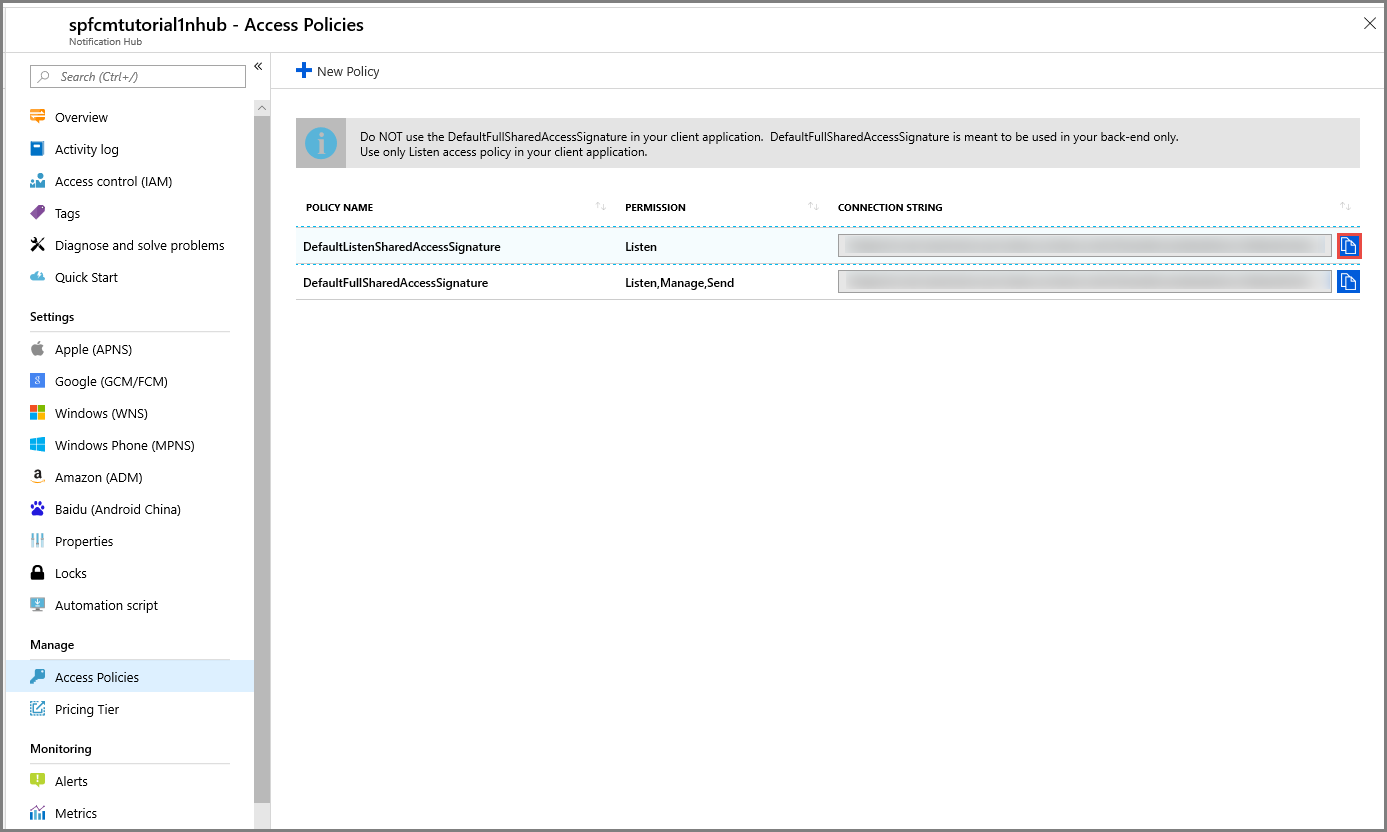Copy the DefaultFullSharedAccessSignature connection string
This screenshot has height=832, width=1387.
pyautogui.click(x=1348, y=282)
